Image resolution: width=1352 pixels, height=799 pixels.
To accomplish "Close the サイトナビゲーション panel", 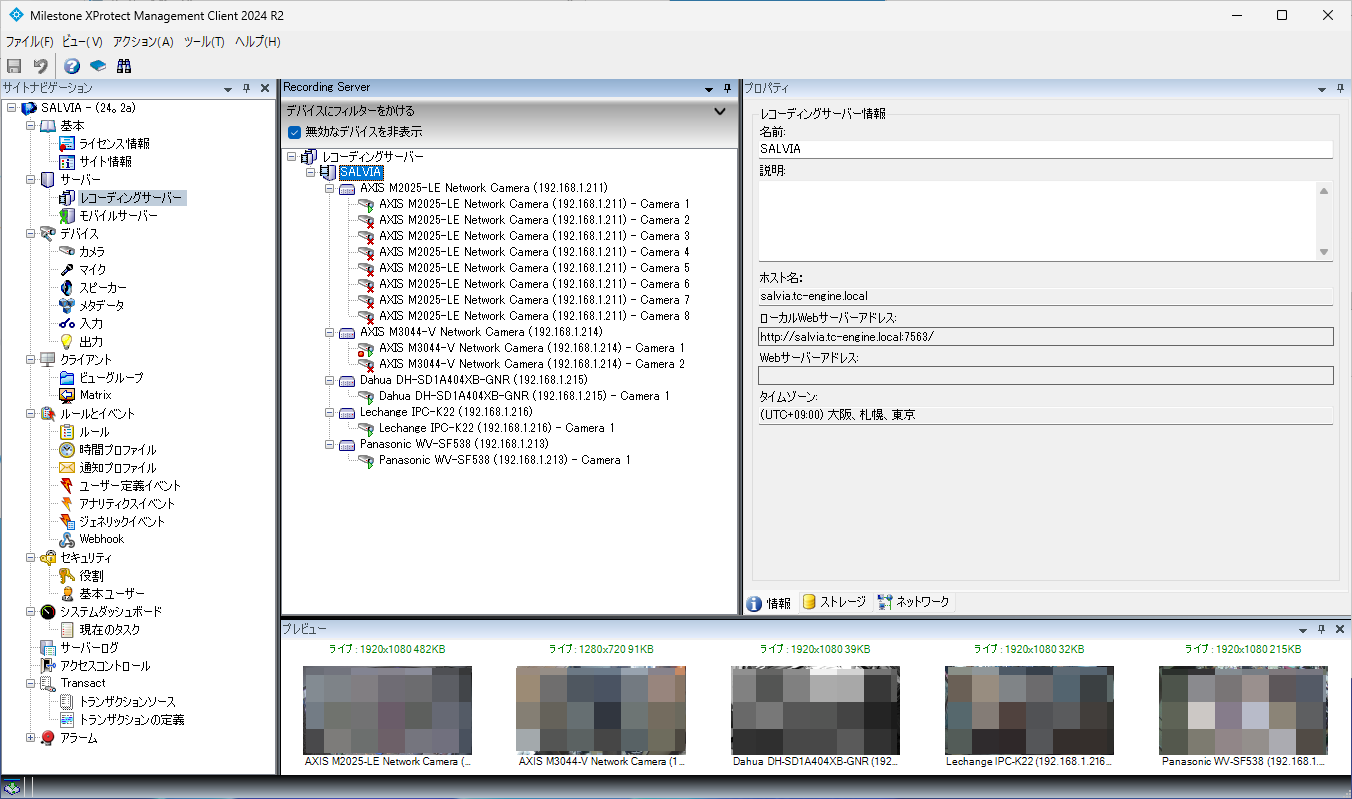I will 265,88.
